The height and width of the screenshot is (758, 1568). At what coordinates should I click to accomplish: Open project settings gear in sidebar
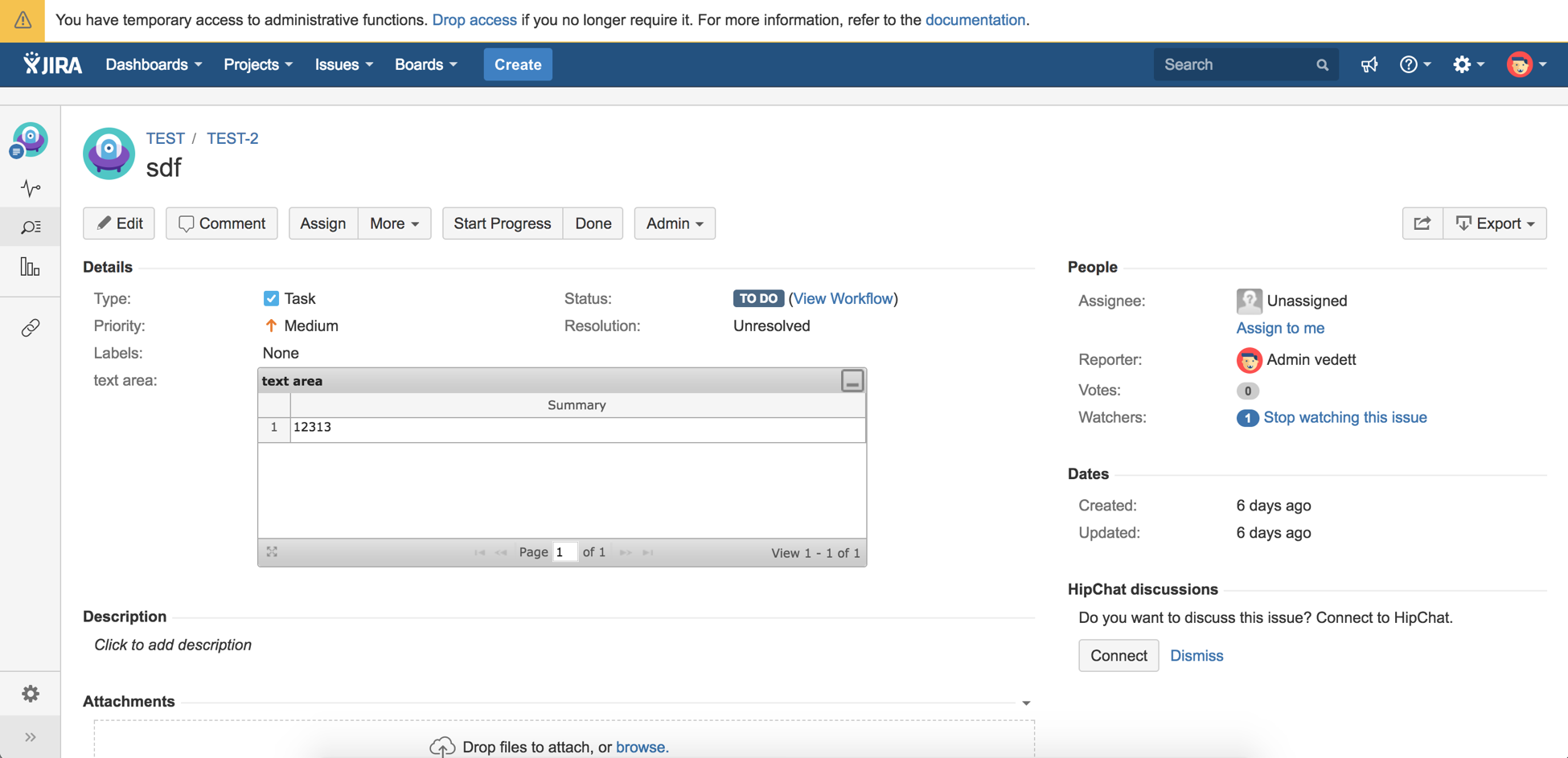click(31, 694)
